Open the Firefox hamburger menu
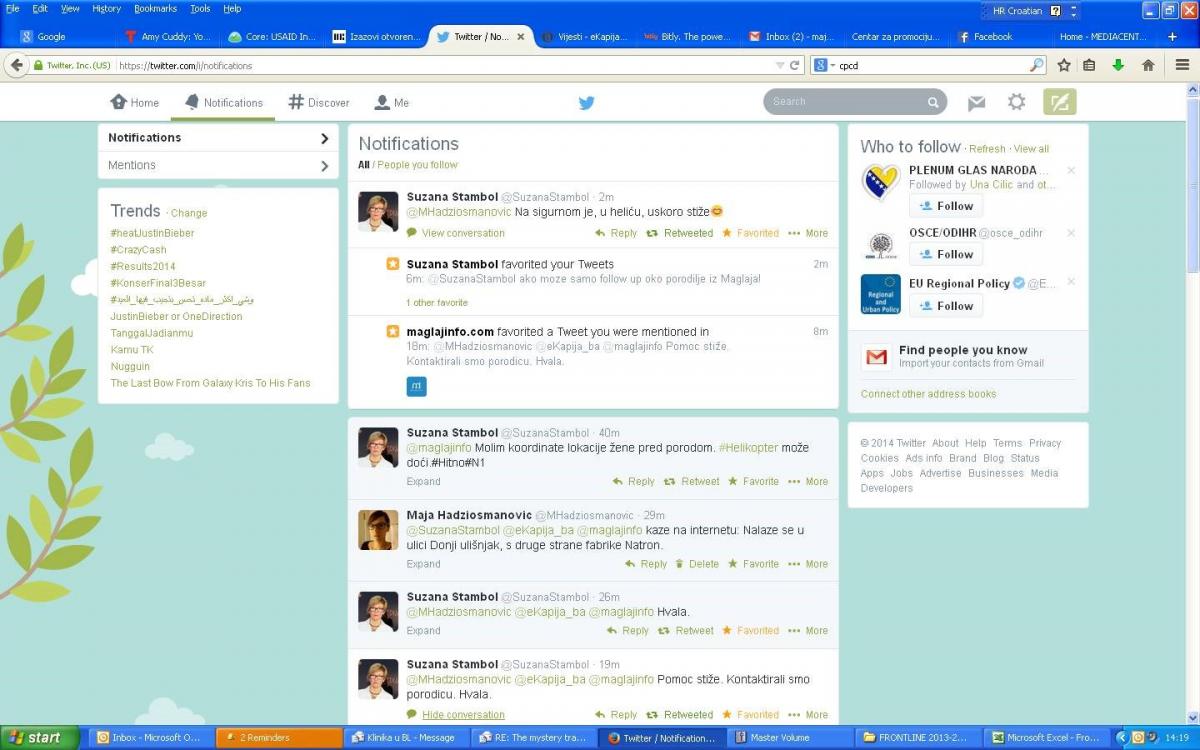 point(1182,65)
